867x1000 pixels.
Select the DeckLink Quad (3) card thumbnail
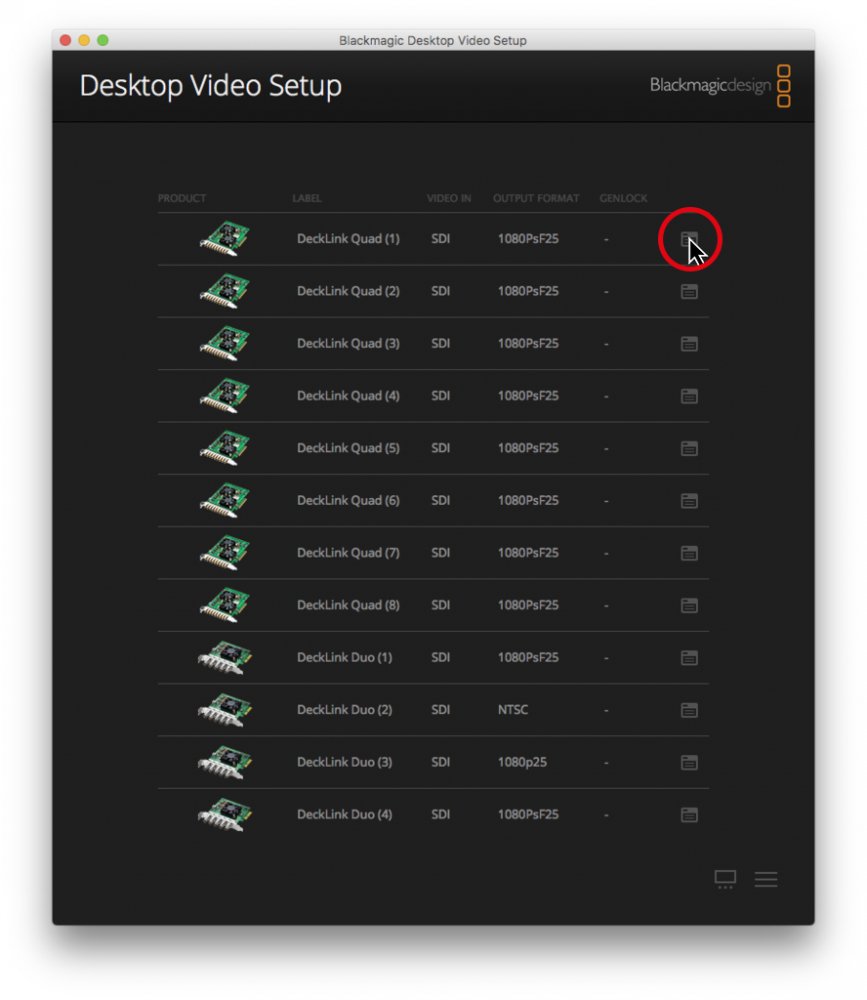[225, 343]
